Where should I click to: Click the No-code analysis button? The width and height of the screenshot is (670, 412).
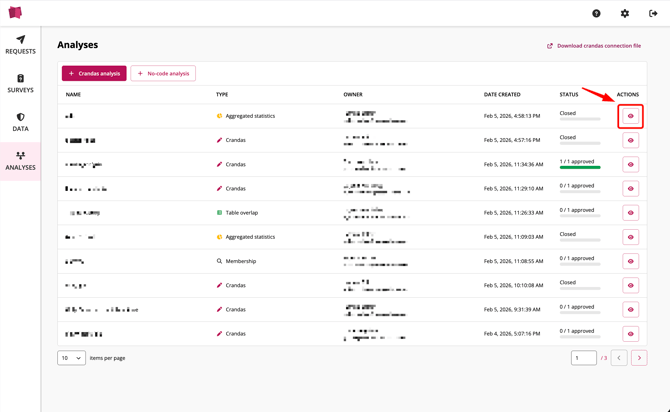click(163, 73)
